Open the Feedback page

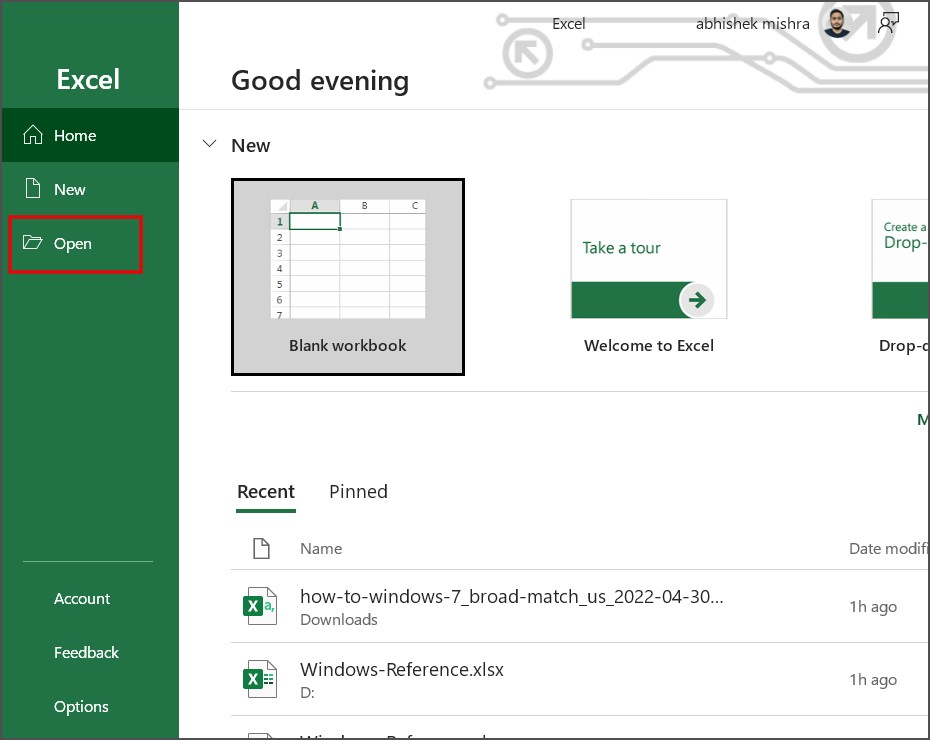click(x=86, y=652)
